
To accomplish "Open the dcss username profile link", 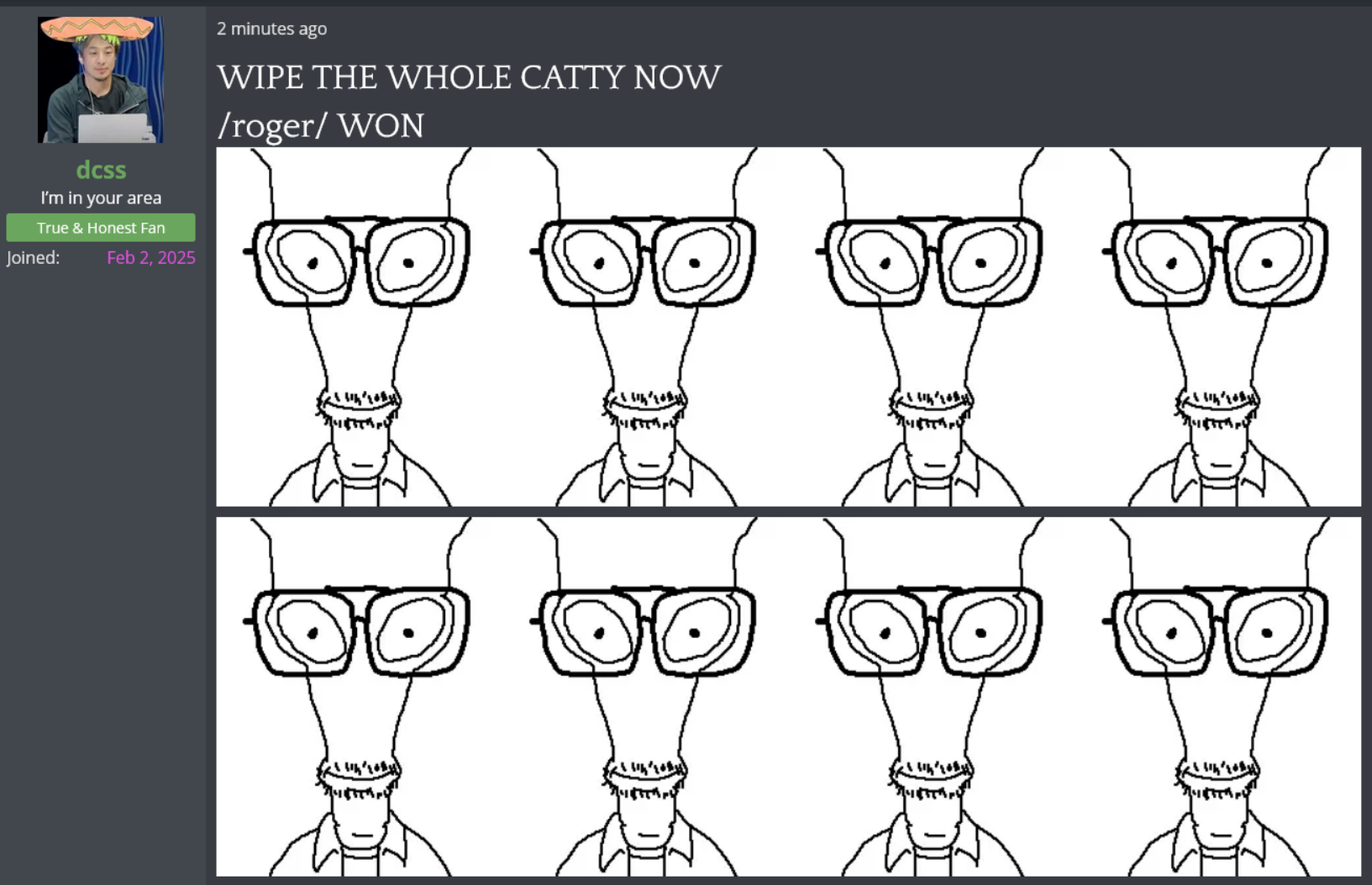I will (101, 170).
